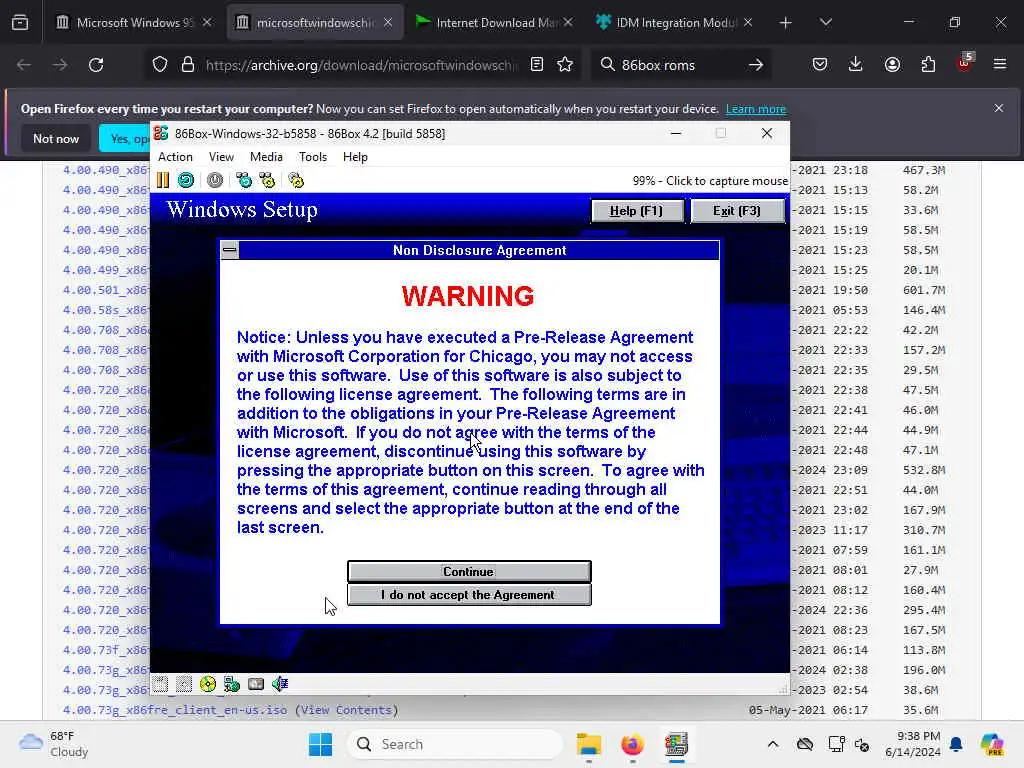The width and height of the screenshot is (1024, 768).
Task: Click the archive.org URL address field
Action: (362, 65)
